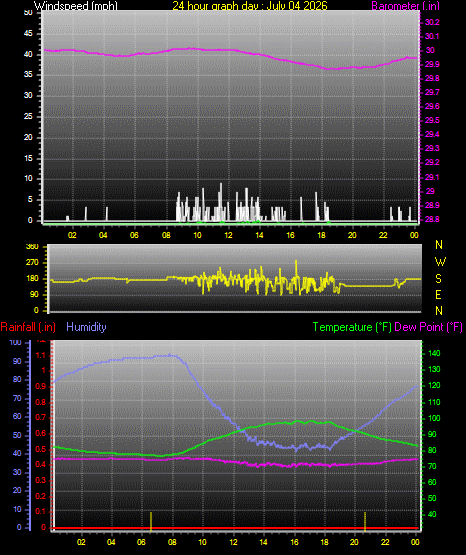Viewport: 466px width, 555px height.
Task: Click the 'Windspeed (mph)' axis title
Action: [x=76, y=6]
